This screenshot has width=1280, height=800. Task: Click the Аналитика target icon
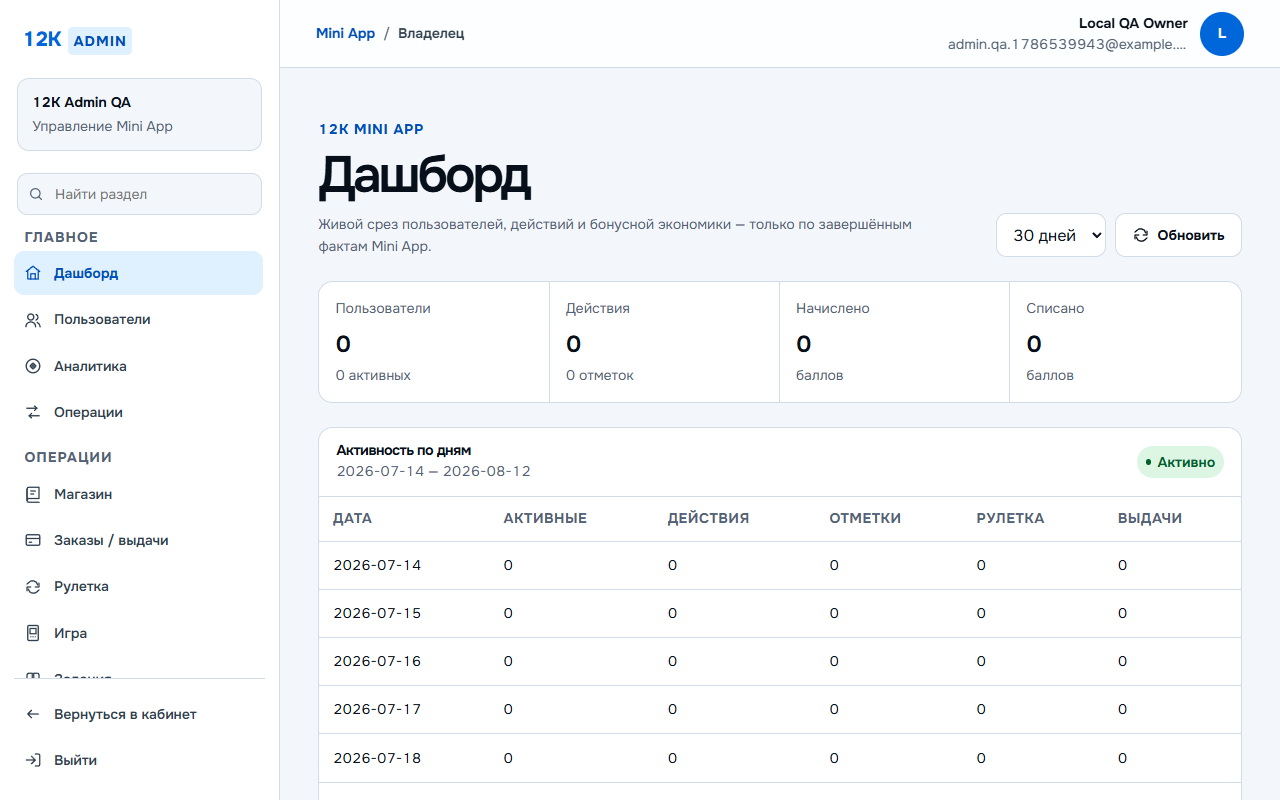(x=33, y=366)
